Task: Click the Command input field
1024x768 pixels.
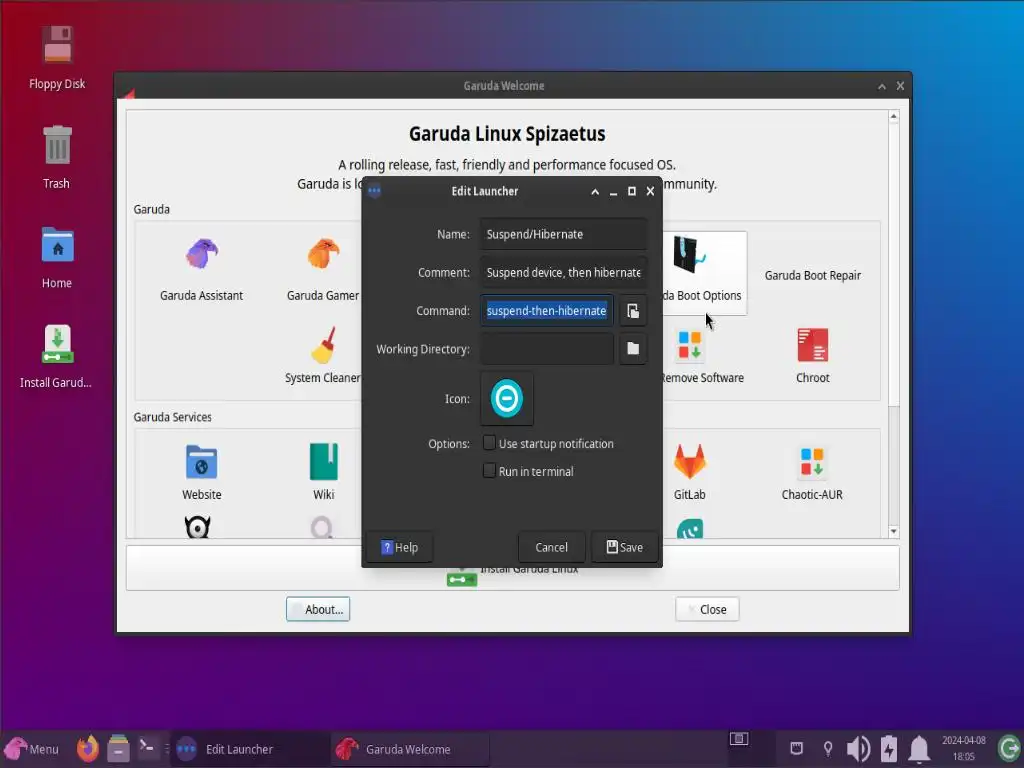Action: (547, 311)
